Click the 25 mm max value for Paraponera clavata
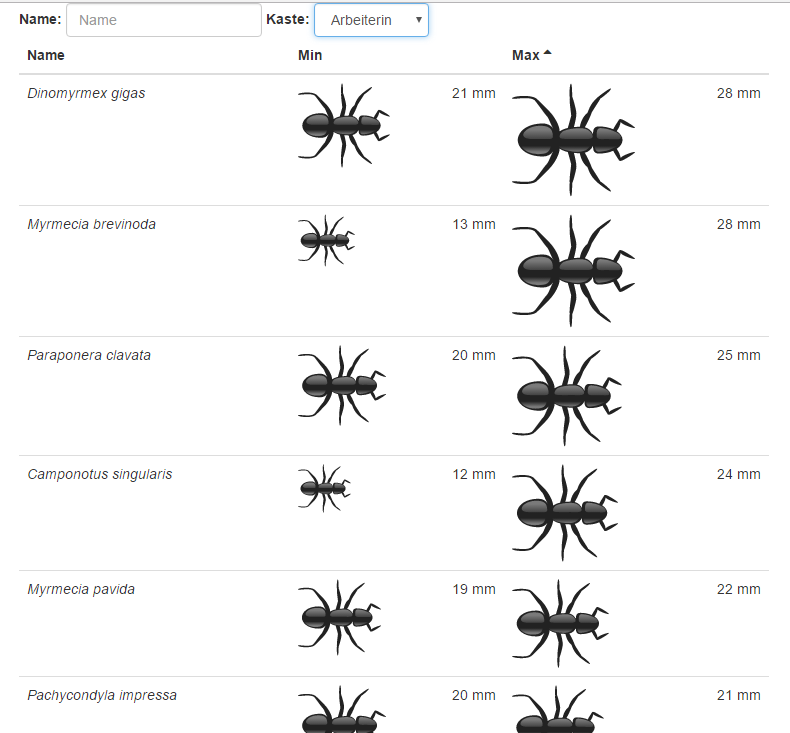 tap(738, 355)
